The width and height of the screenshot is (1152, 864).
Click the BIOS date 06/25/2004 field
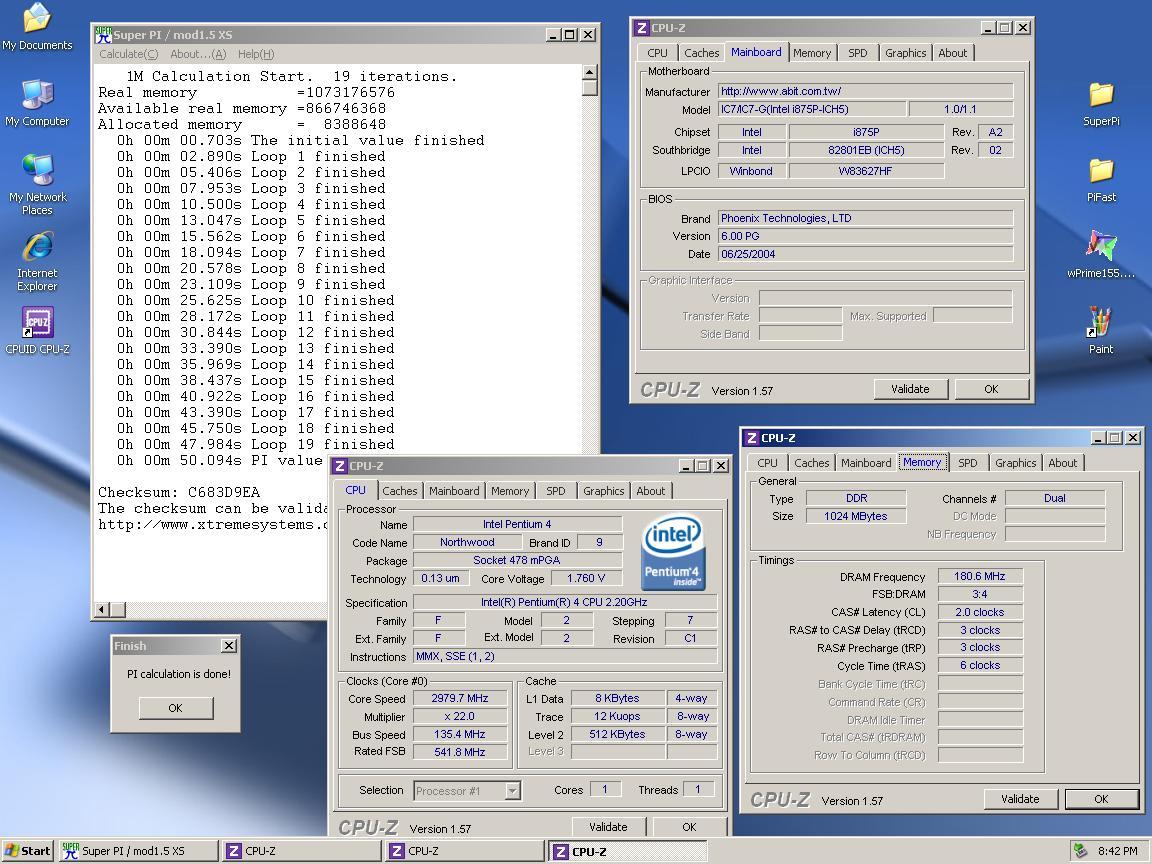865,254
